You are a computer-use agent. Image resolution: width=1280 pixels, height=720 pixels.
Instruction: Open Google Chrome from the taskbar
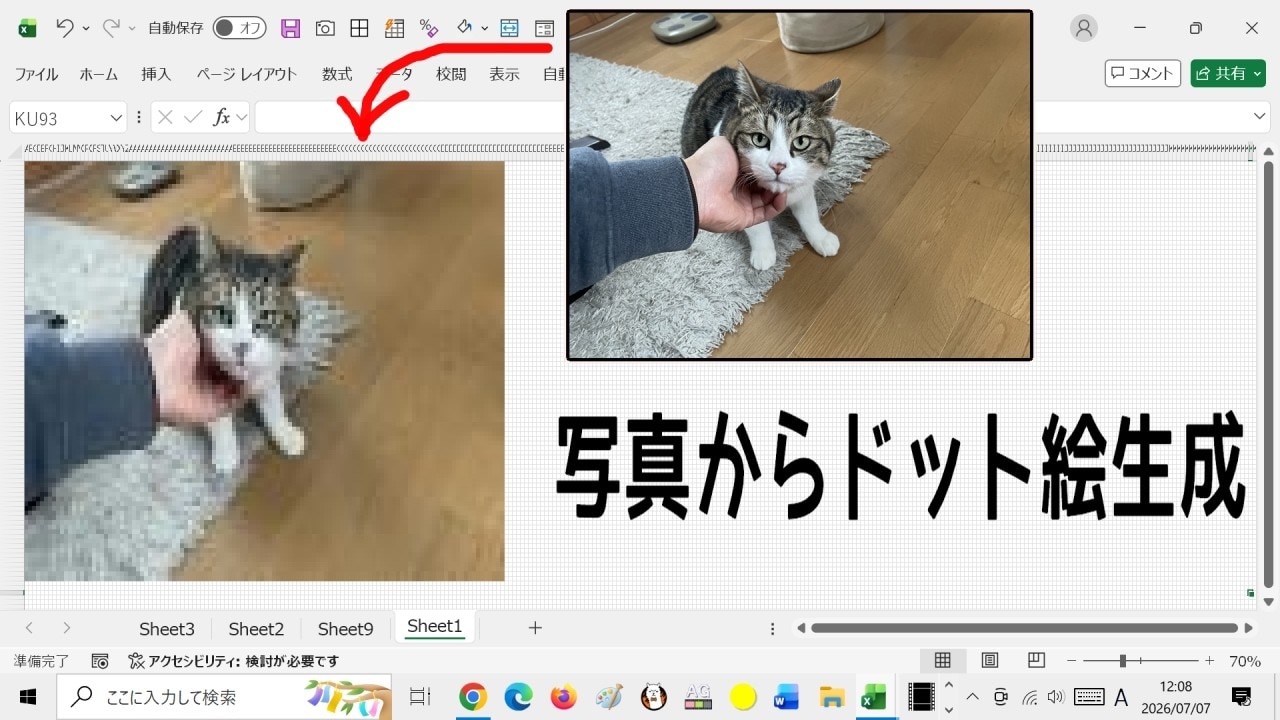(x=473, y=697)
